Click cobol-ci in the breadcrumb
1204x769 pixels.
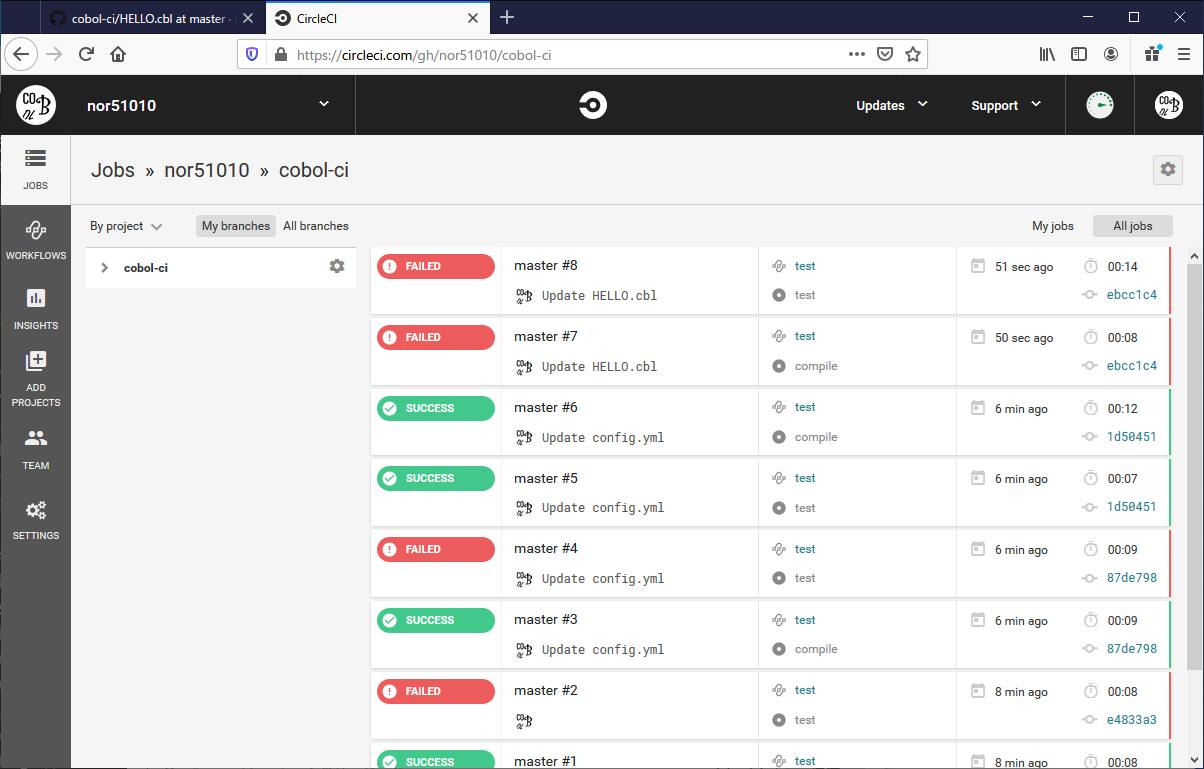pos(314,170)
